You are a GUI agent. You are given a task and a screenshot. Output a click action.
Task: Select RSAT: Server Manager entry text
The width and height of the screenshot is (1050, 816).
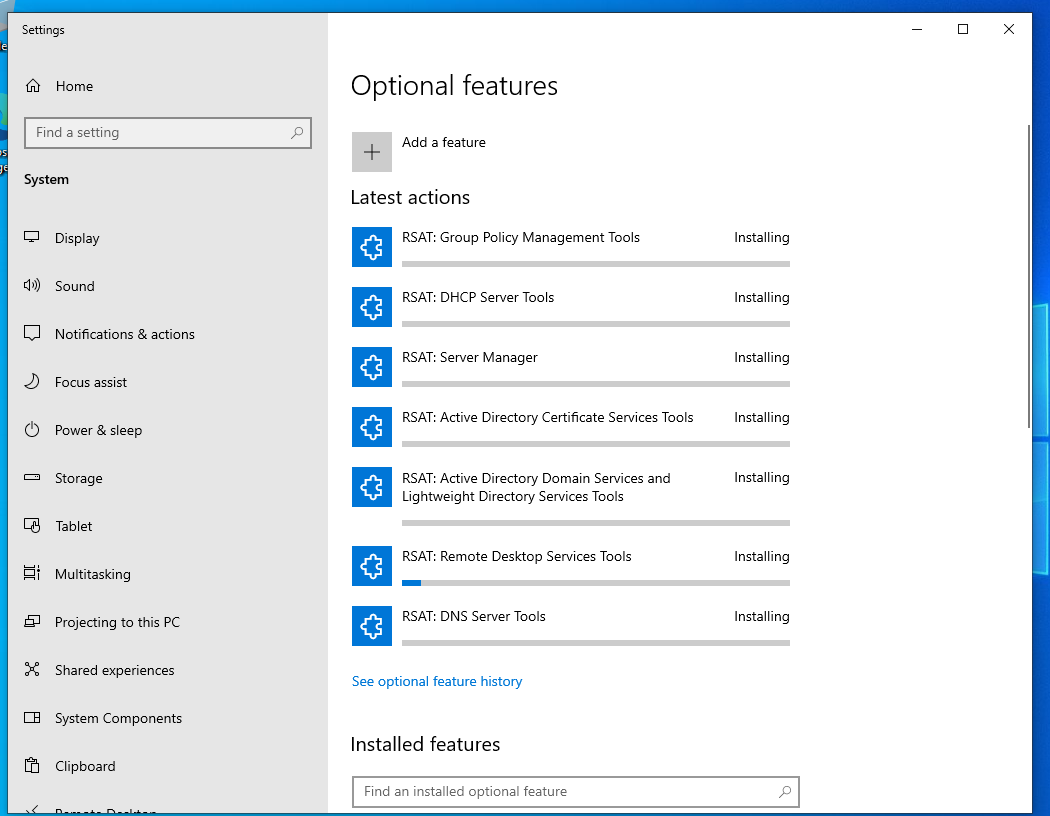point(469,357)
